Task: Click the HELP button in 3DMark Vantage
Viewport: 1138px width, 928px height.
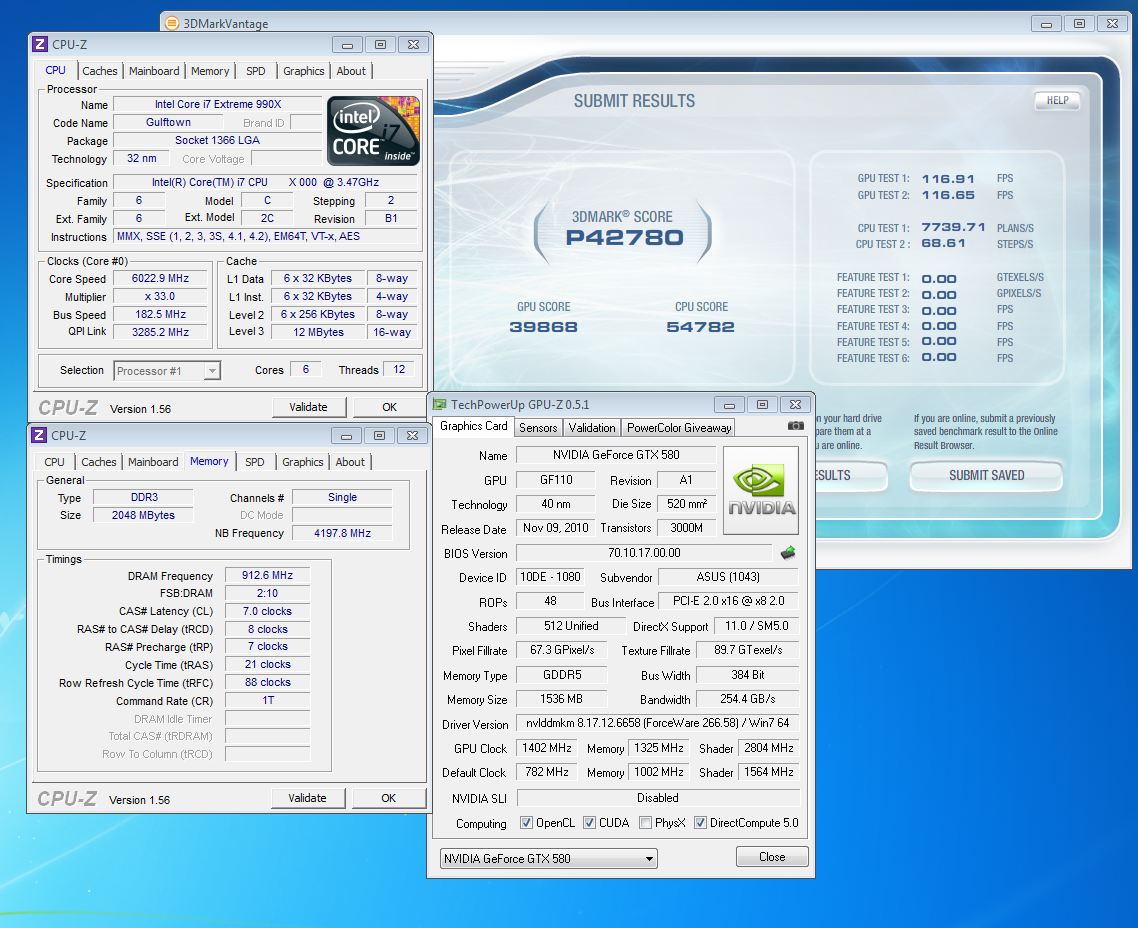Action: tap(1057, 100)
